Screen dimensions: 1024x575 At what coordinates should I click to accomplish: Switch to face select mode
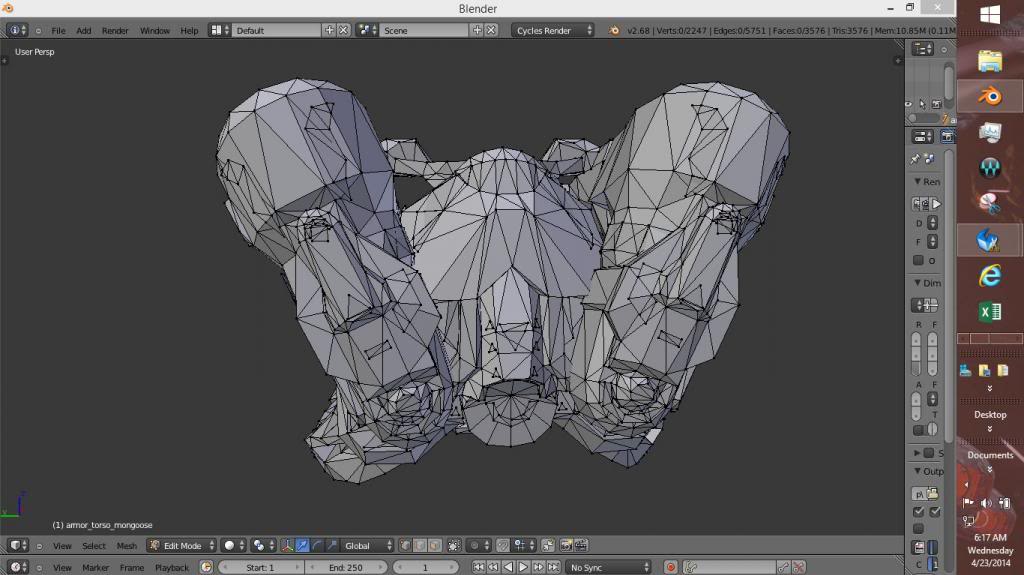(x=435, y=546)
